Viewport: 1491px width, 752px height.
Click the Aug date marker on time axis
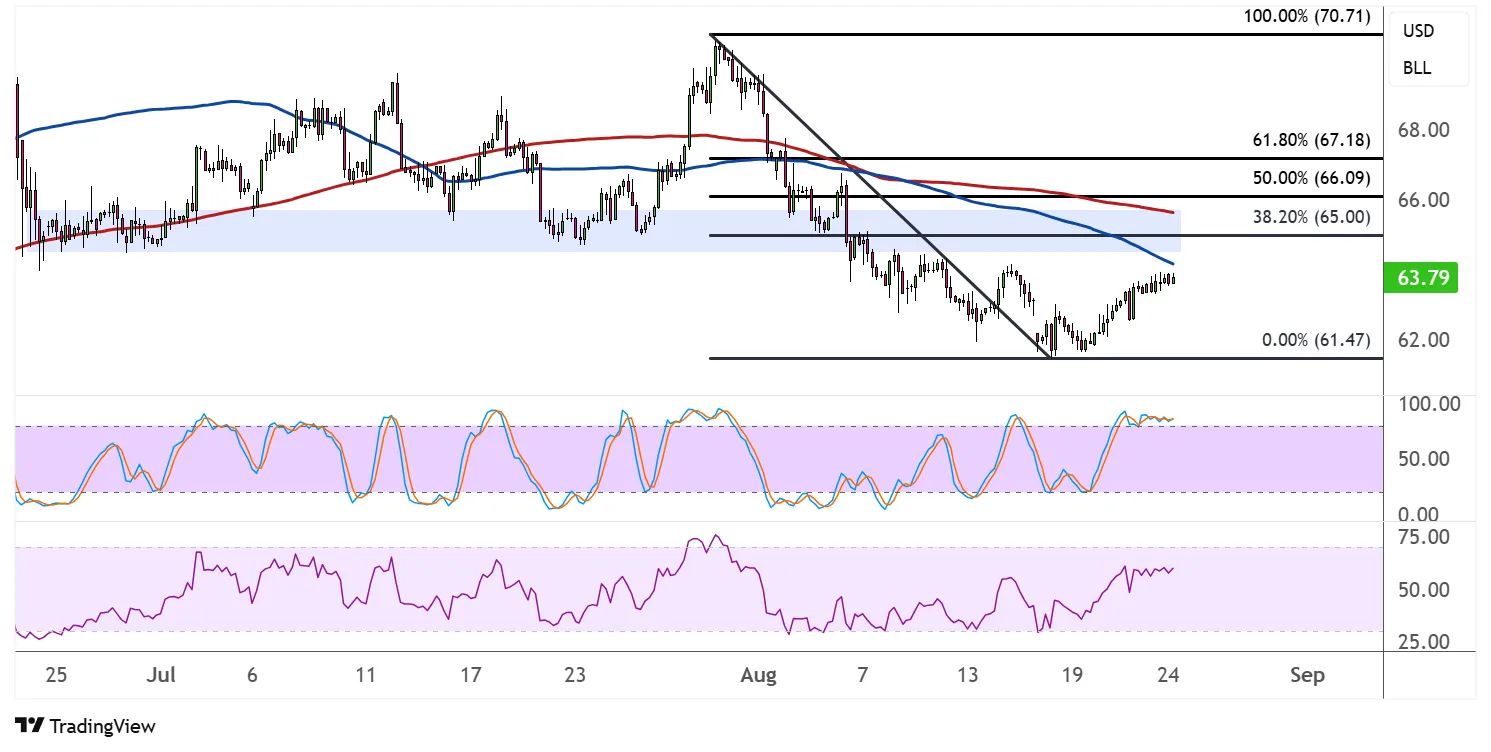coord(758,675)
